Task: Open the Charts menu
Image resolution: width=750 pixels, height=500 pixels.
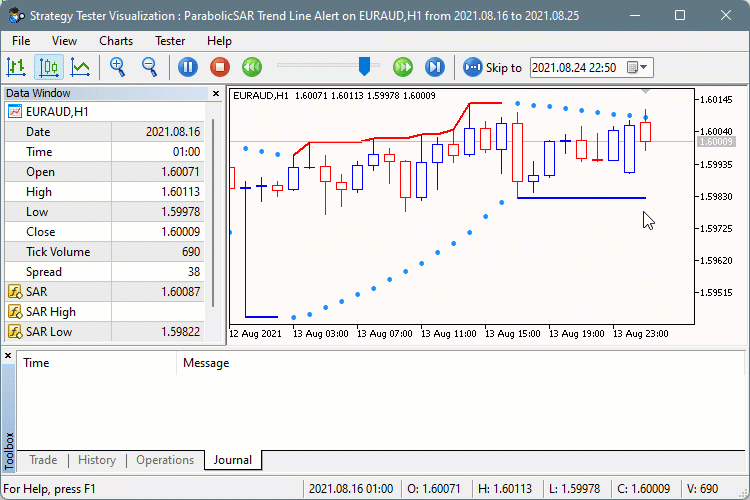Action: pos(116,41)
